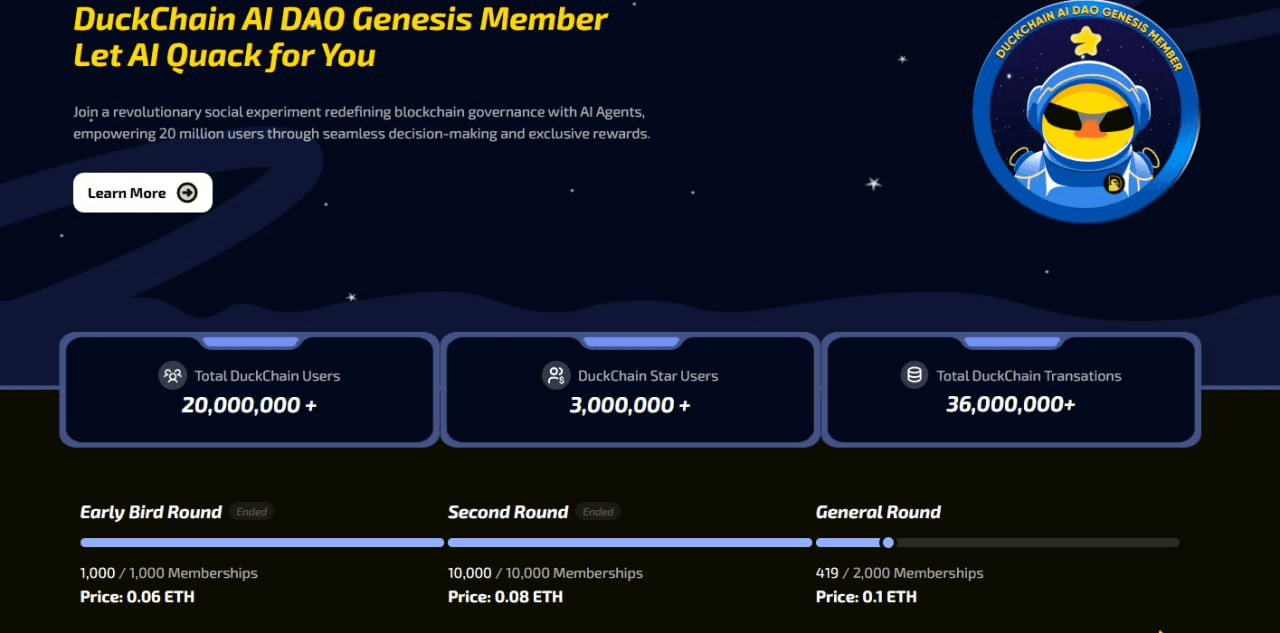Select the Second Round heading
1280x633 pixels.
[x=508, y=512]
